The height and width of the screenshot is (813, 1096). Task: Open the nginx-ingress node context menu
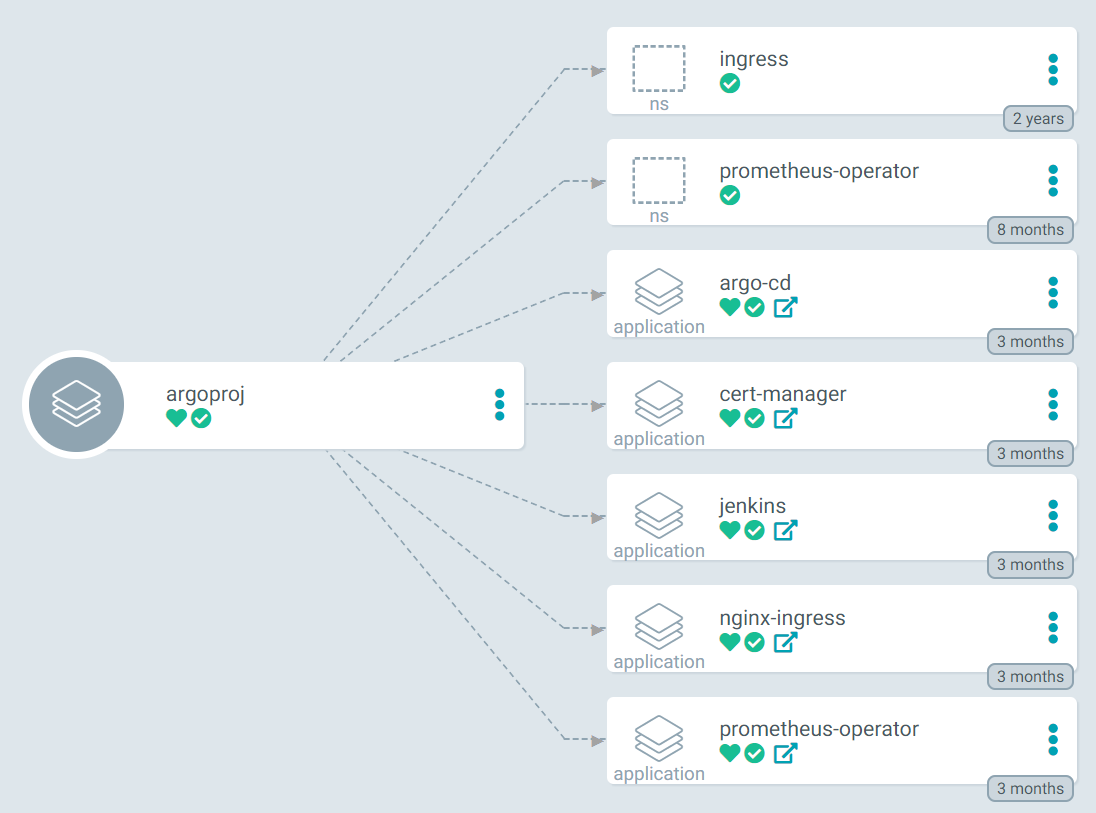(1053, 628)
